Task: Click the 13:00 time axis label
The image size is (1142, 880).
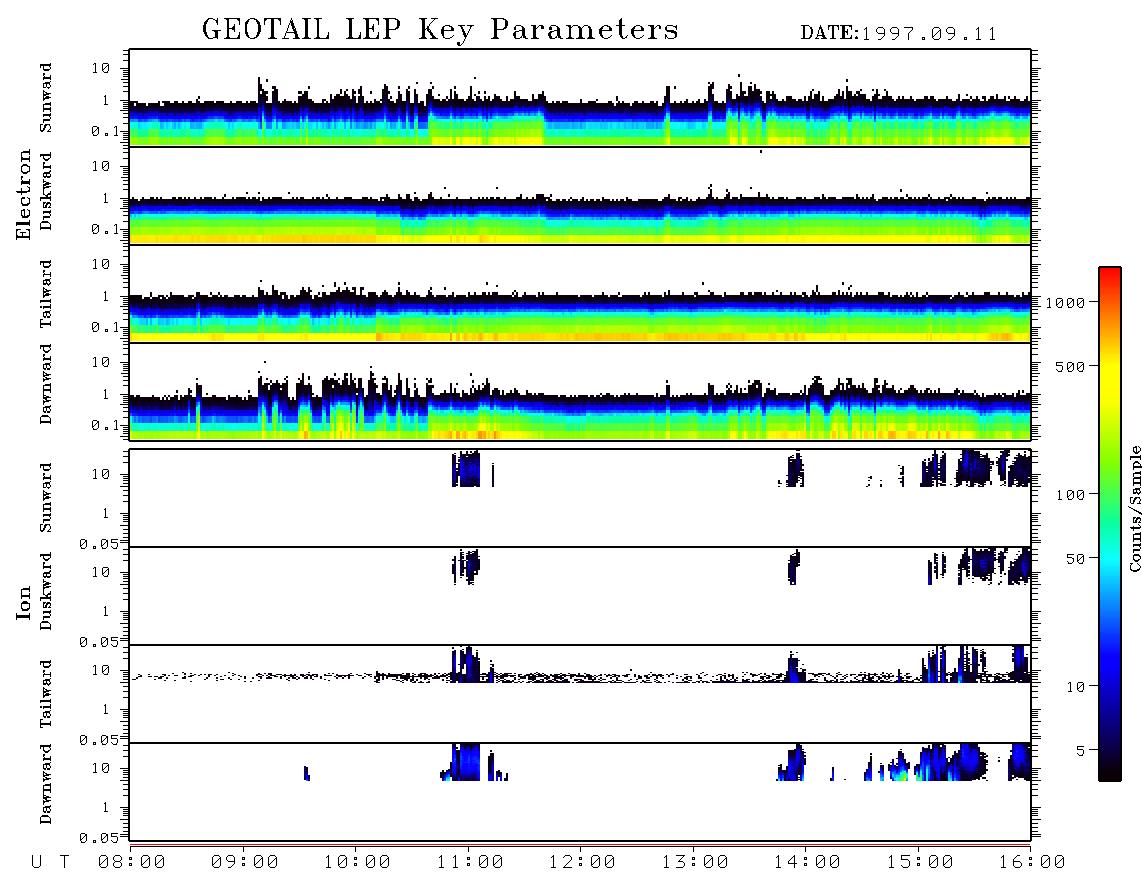Action: tap(695, 862)
